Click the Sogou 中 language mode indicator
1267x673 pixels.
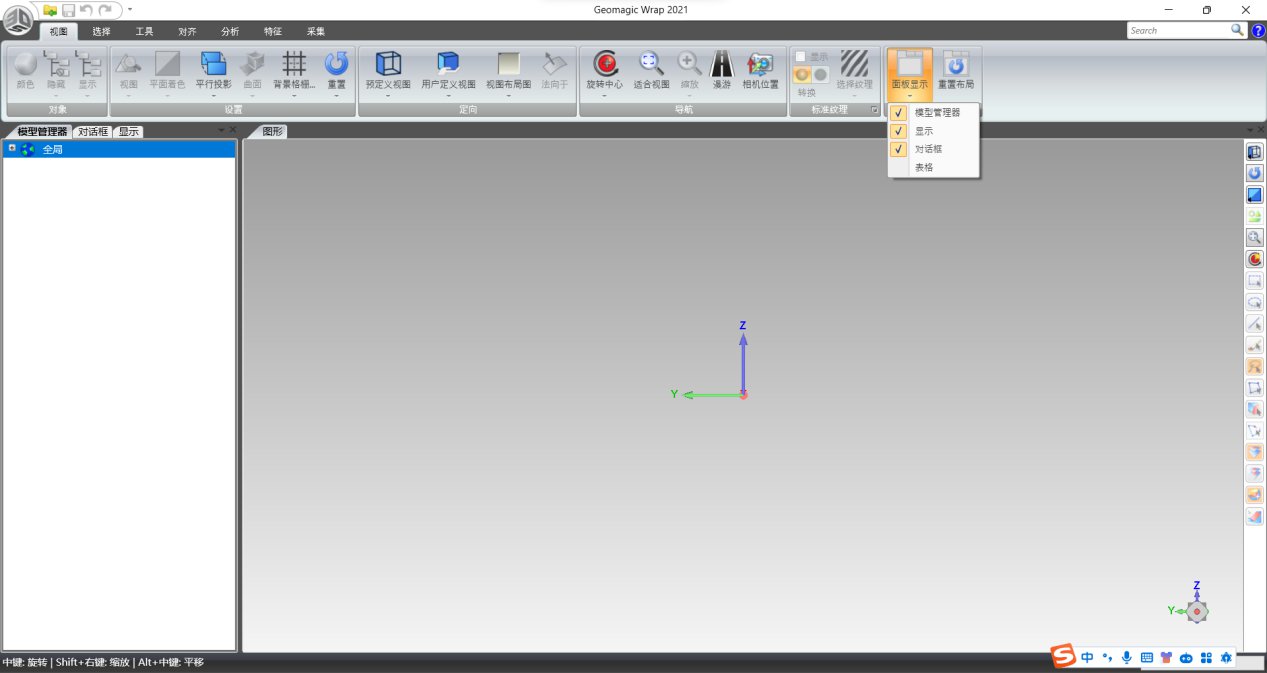point(1087,657)
